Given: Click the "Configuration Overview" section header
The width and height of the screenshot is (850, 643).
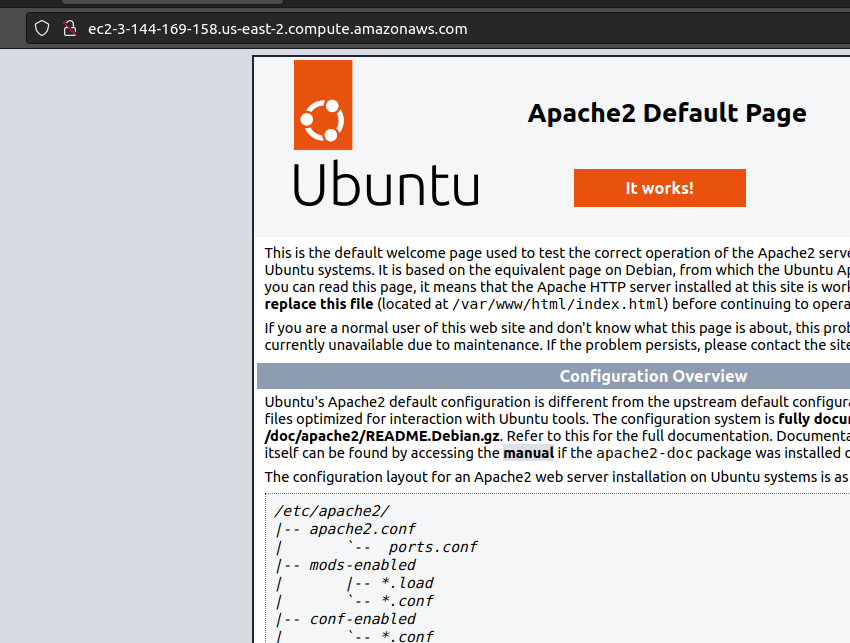Looking at the screenshot, I should (x=653, y=376).
